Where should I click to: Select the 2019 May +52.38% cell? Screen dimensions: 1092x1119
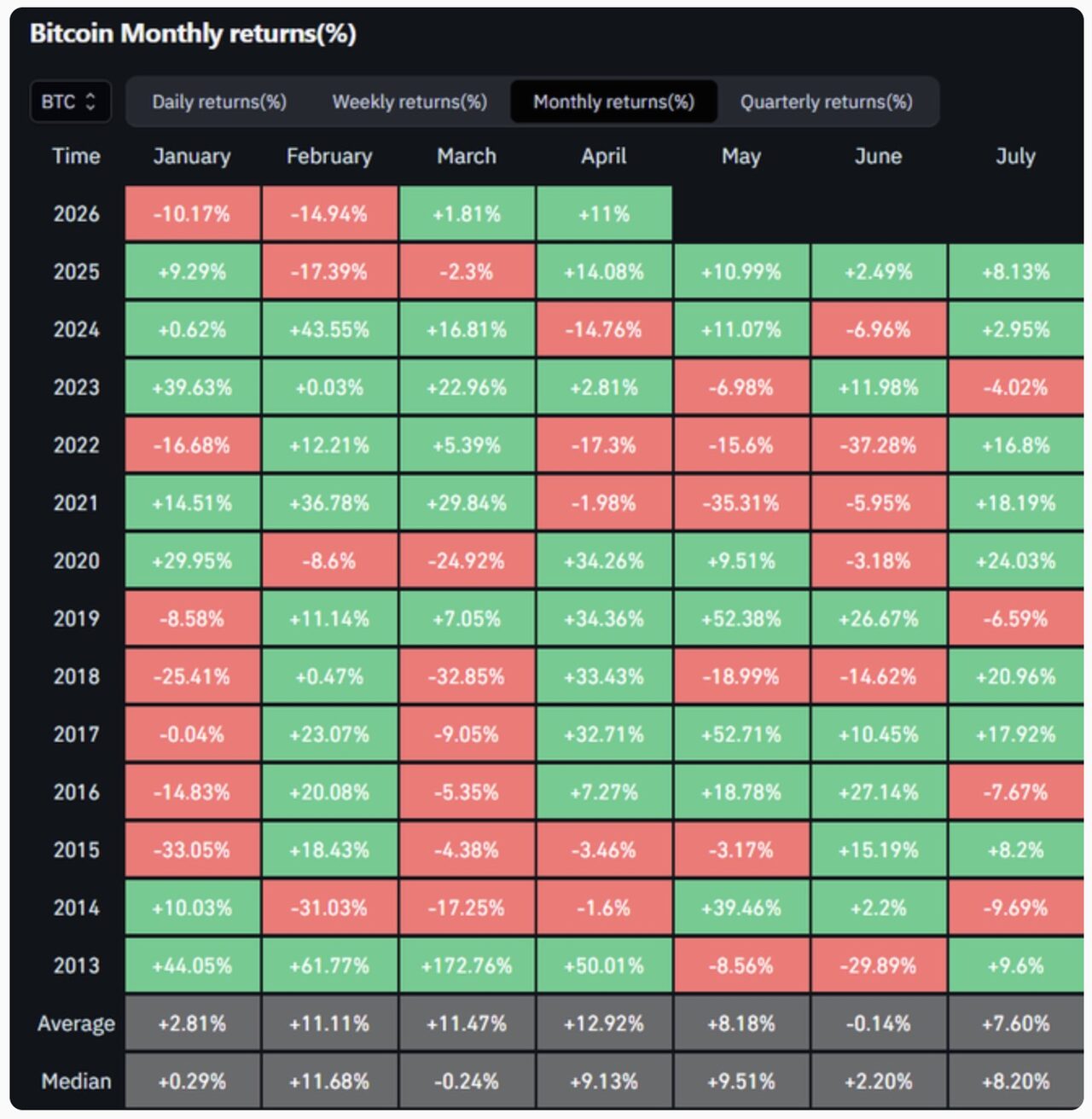(741, 618)
